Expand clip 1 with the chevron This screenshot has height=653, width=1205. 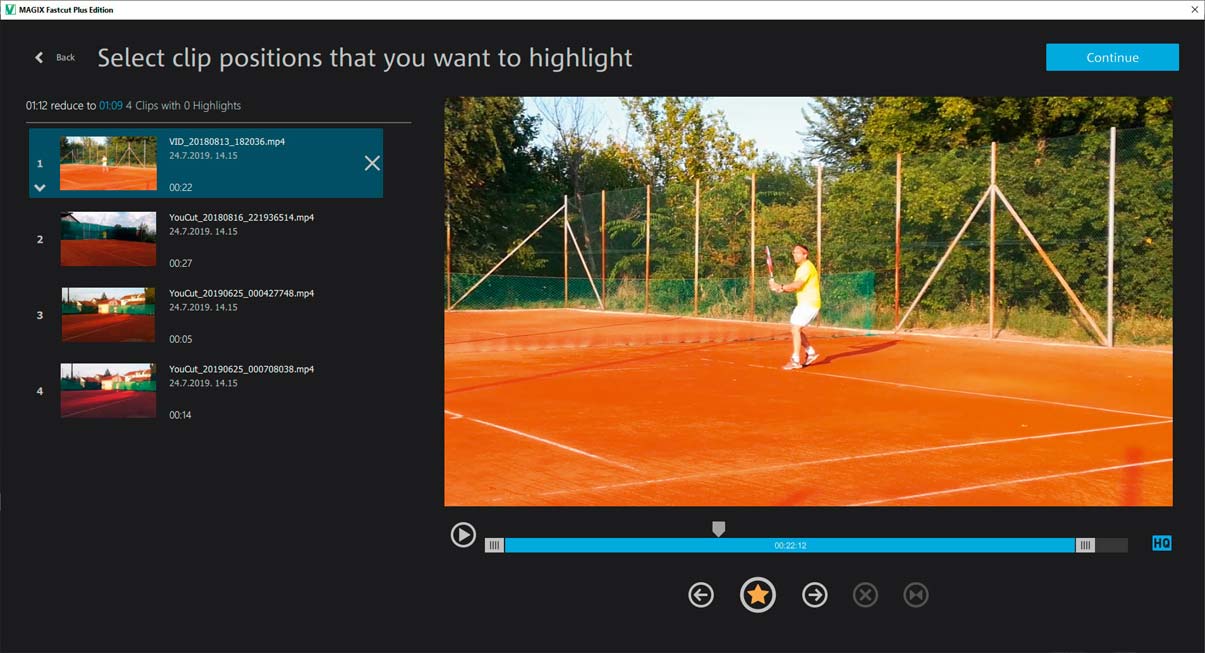(40, 187)
